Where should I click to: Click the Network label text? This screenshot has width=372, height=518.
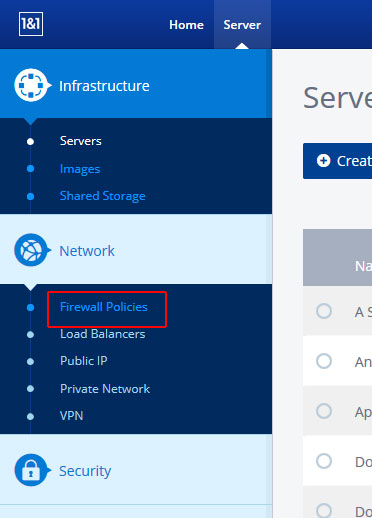87,251
